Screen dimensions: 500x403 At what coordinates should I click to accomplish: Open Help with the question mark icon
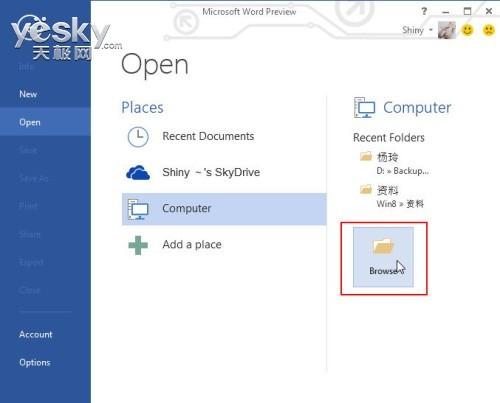tap(424, 11)
